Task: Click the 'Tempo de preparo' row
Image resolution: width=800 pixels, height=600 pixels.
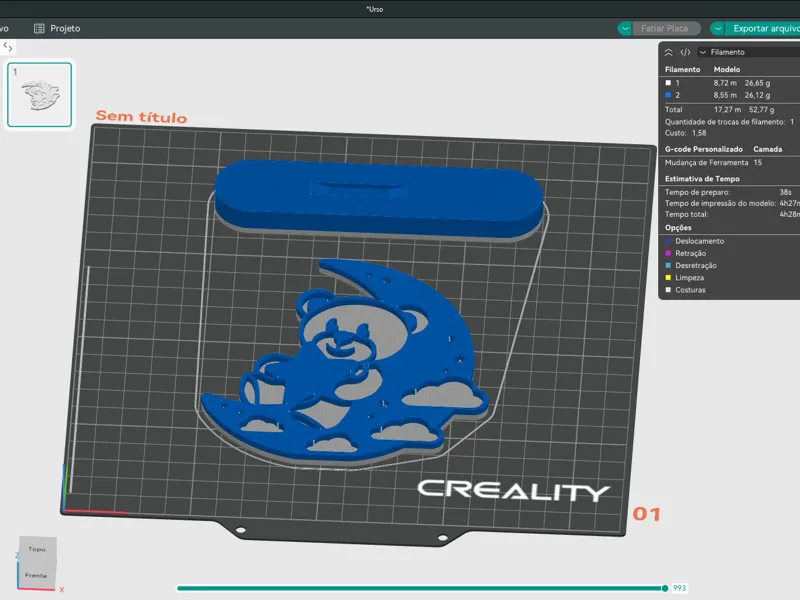Action: 730,192
